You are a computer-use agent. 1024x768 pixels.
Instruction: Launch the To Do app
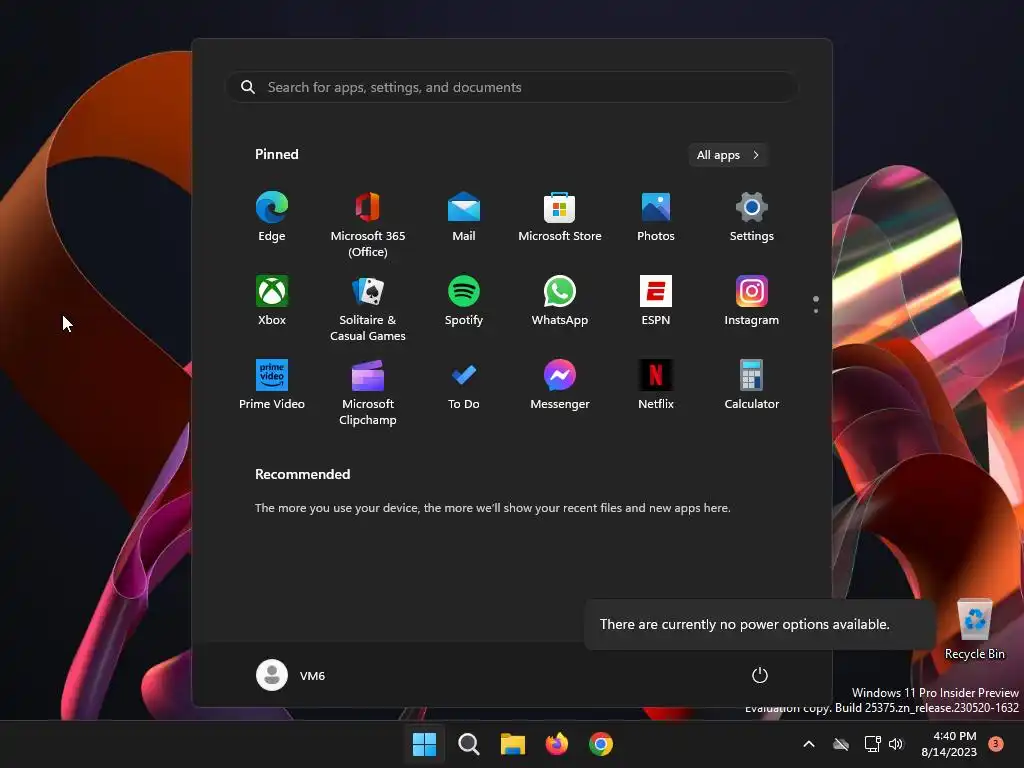tap(464, 385)
